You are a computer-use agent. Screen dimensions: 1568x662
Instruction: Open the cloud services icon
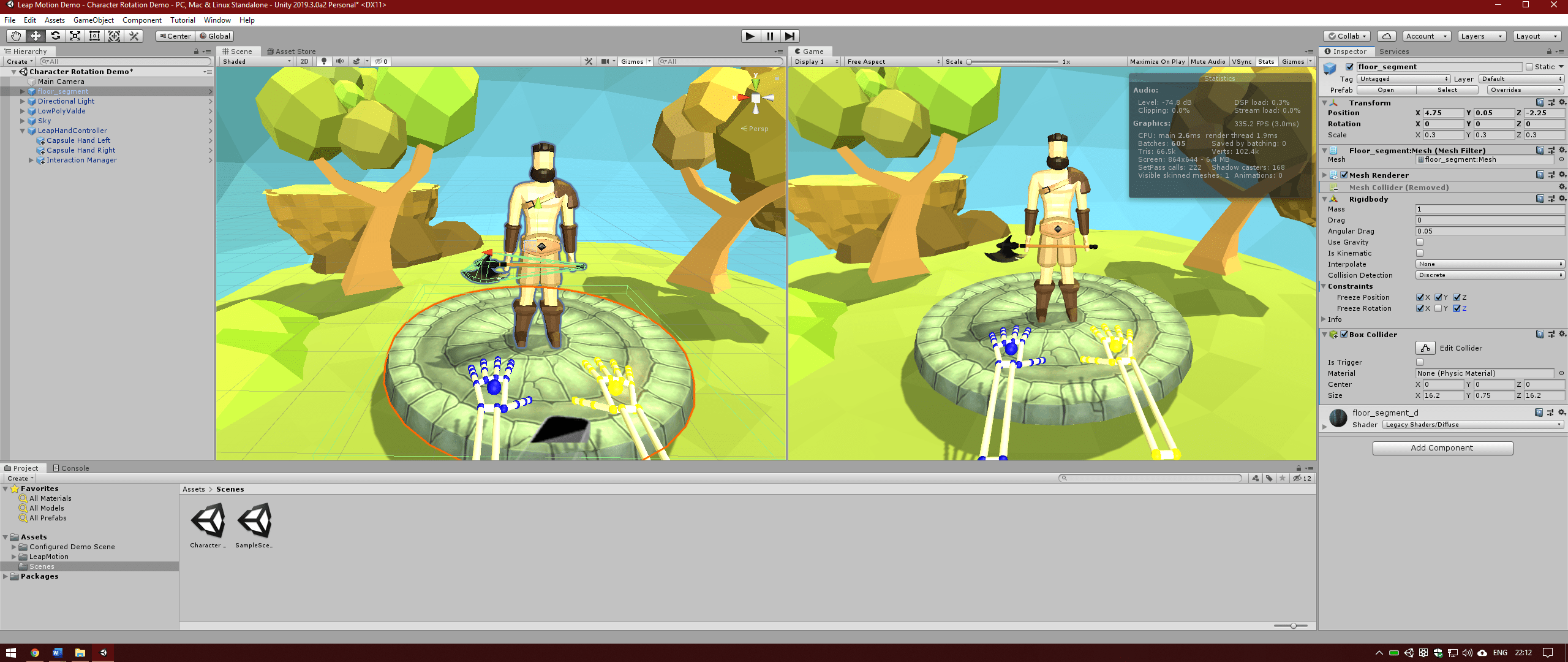pyautogui.click(x=1387, y=36)
